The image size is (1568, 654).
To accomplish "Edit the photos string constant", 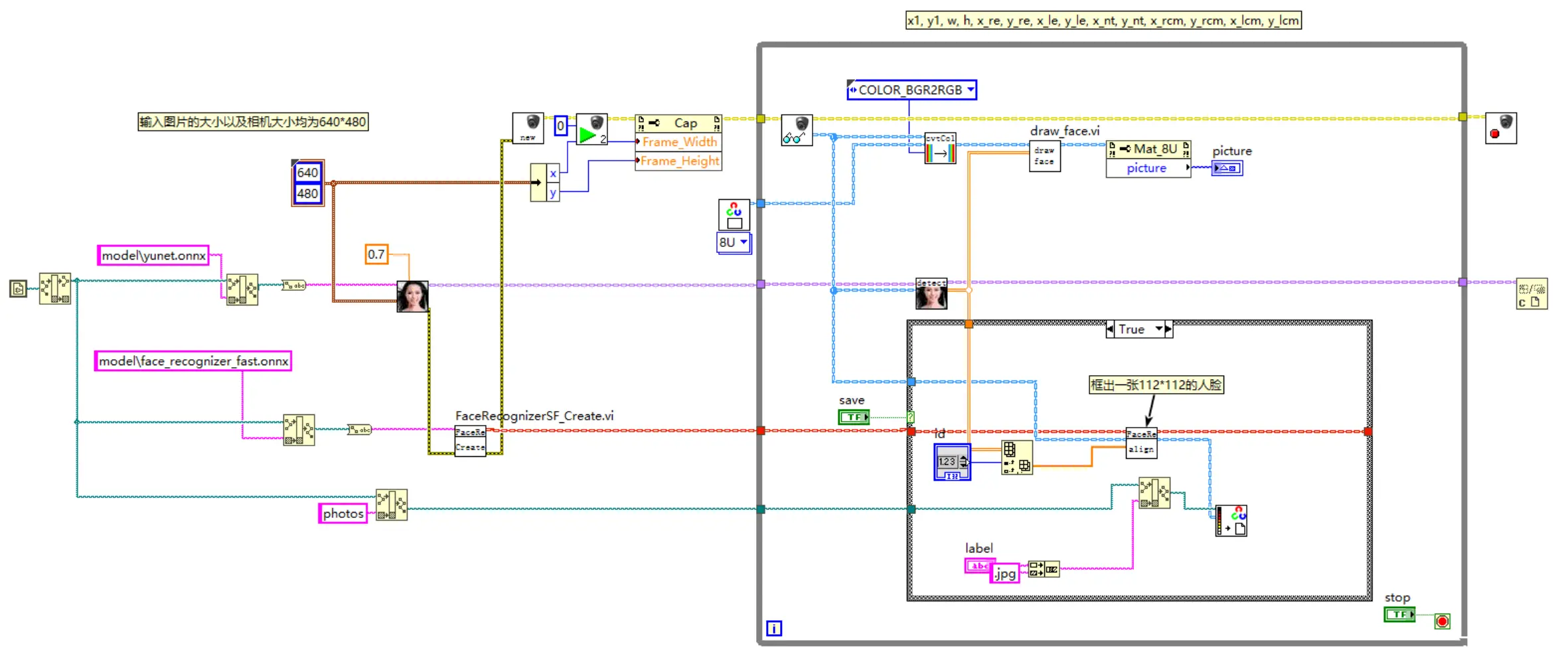I will (343, 513).
